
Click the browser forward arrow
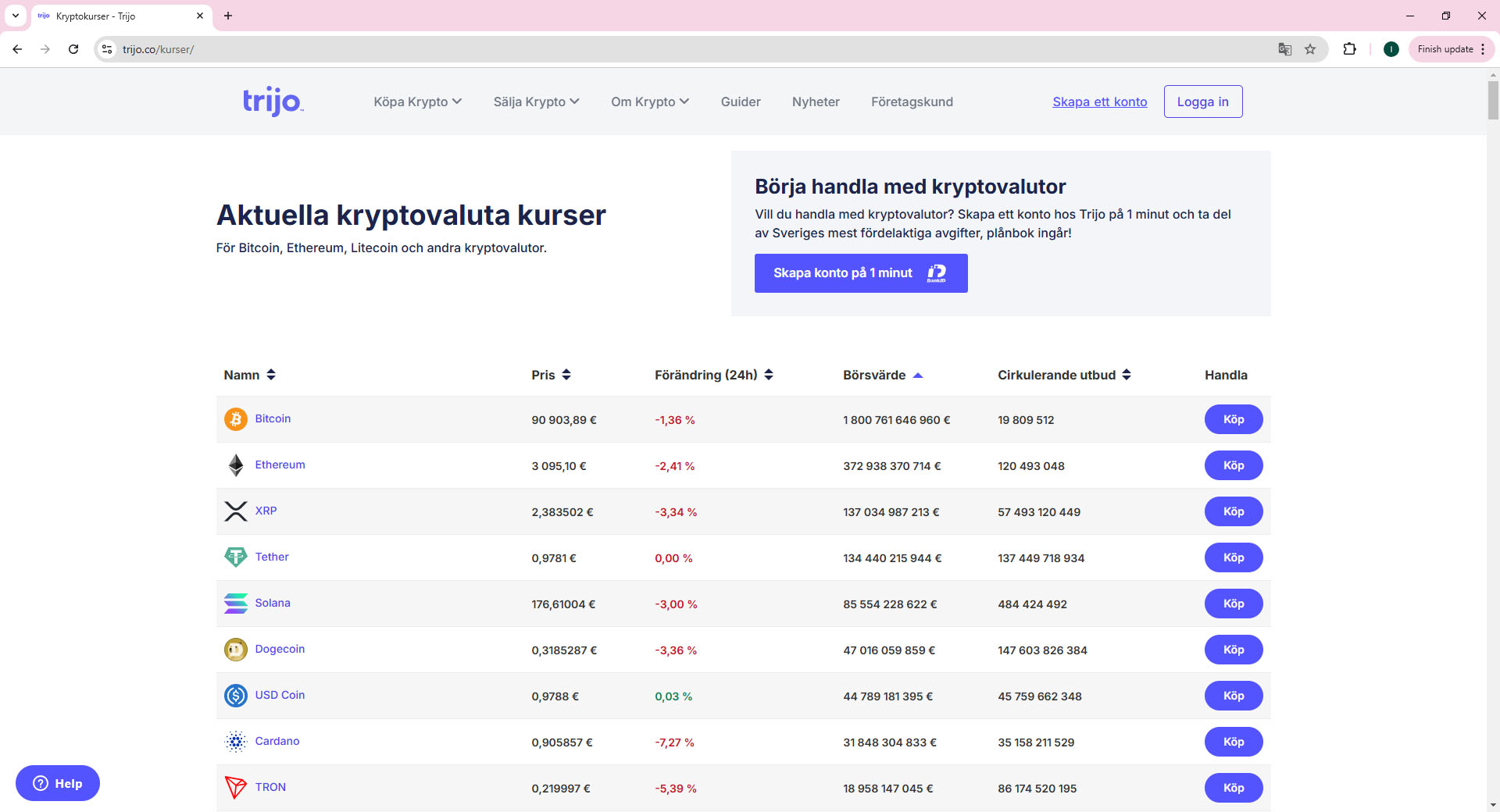[45, 49]
